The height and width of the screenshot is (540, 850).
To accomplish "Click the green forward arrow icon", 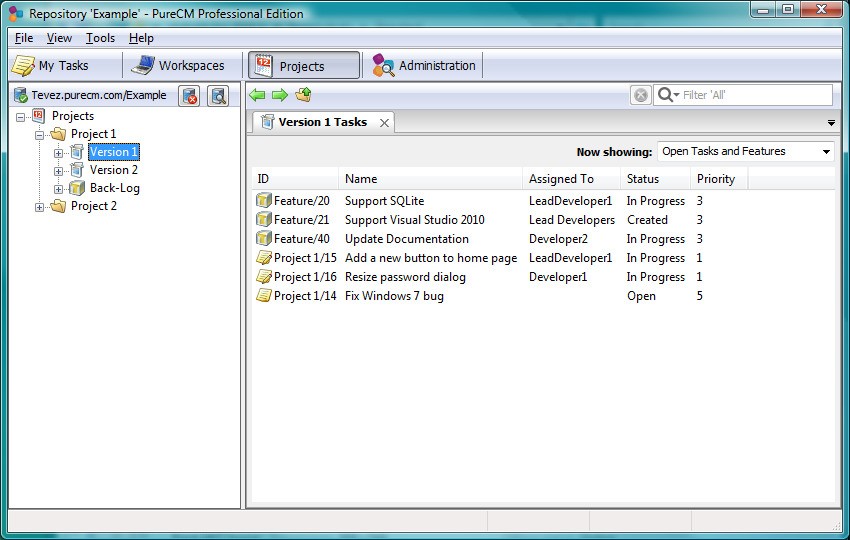I will [x=280, y=95].
